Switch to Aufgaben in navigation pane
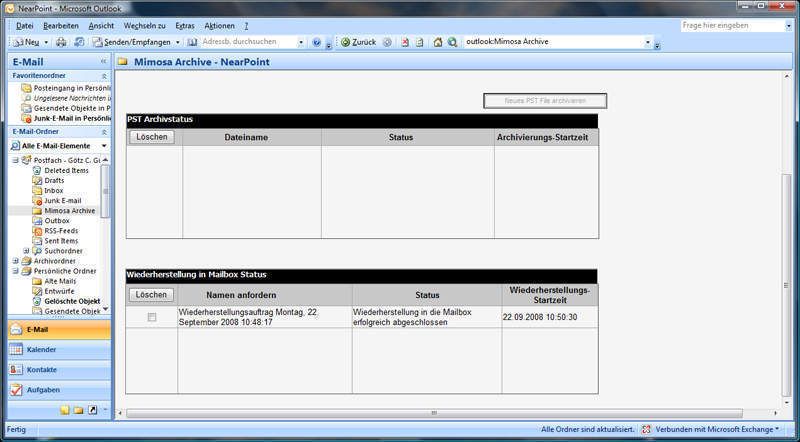Image resolution: width=800 pixels, height=442 pixels. pyautogui.click(x=59, y=390)
